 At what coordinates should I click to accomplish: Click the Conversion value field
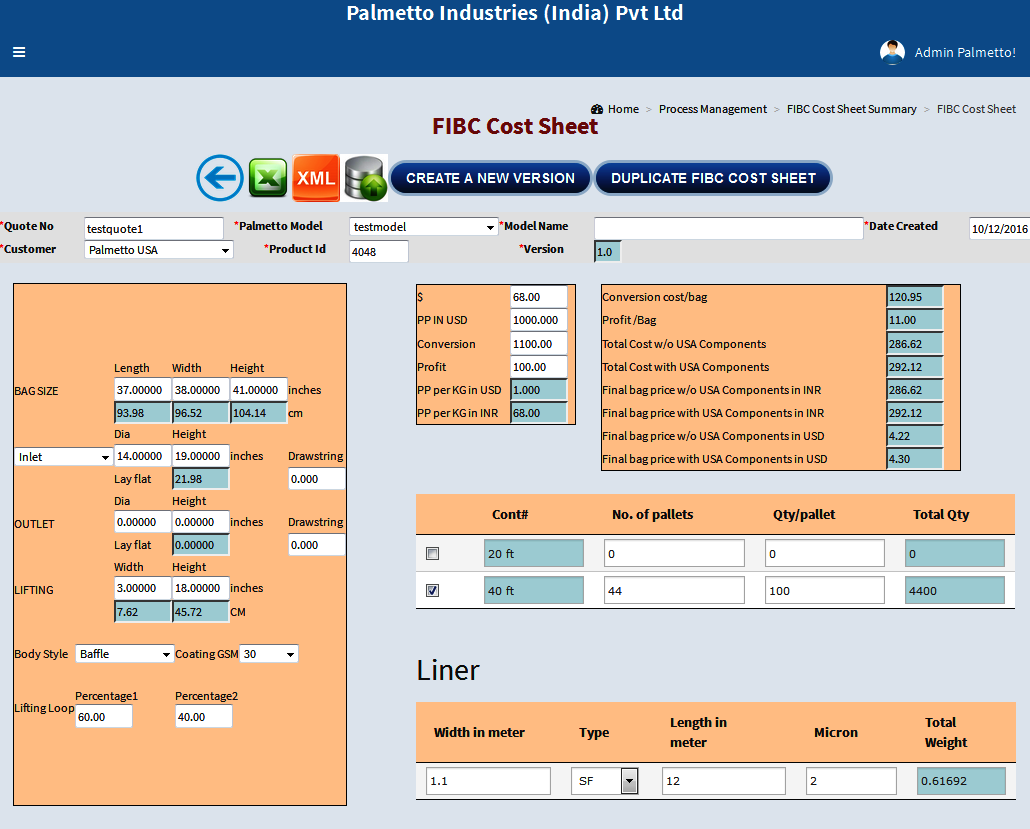539,344
